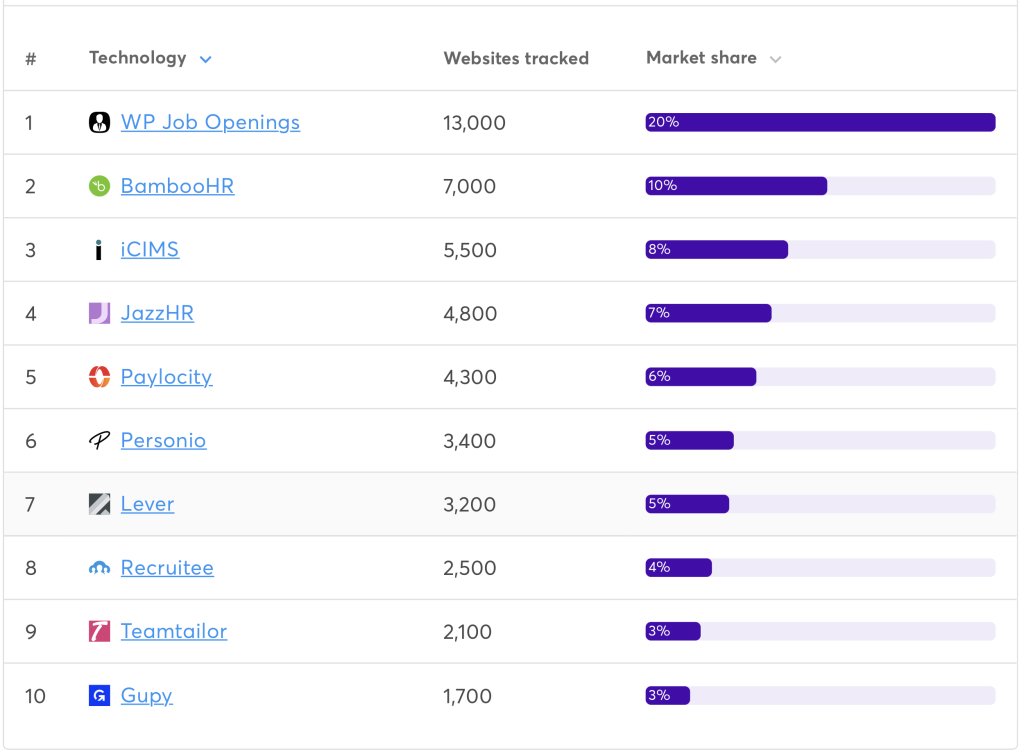
Task: Click the Recruitee blue logo icon
Action: 99,568
